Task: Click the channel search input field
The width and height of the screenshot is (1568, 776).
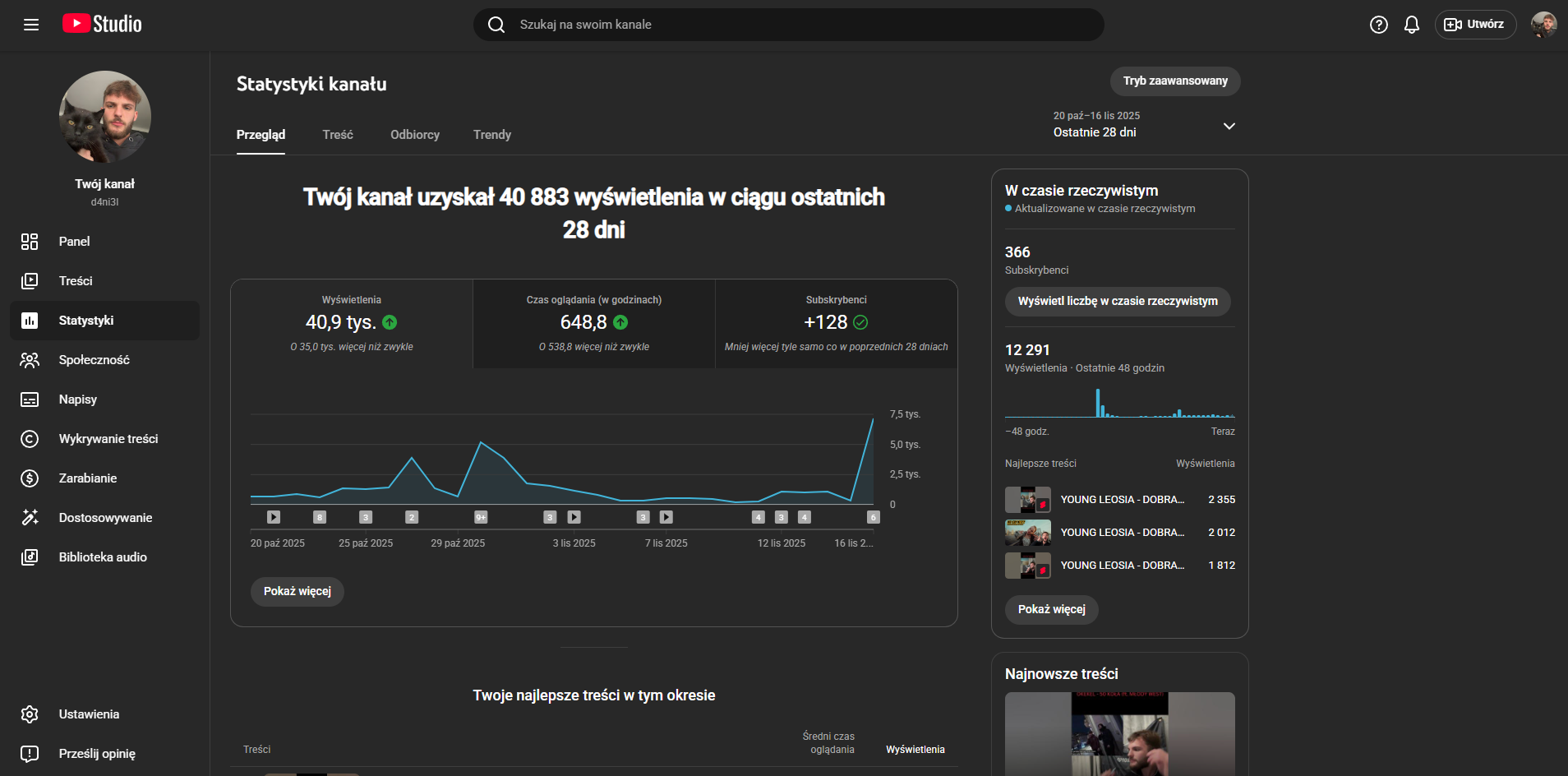Action: (x=787, y=25)
